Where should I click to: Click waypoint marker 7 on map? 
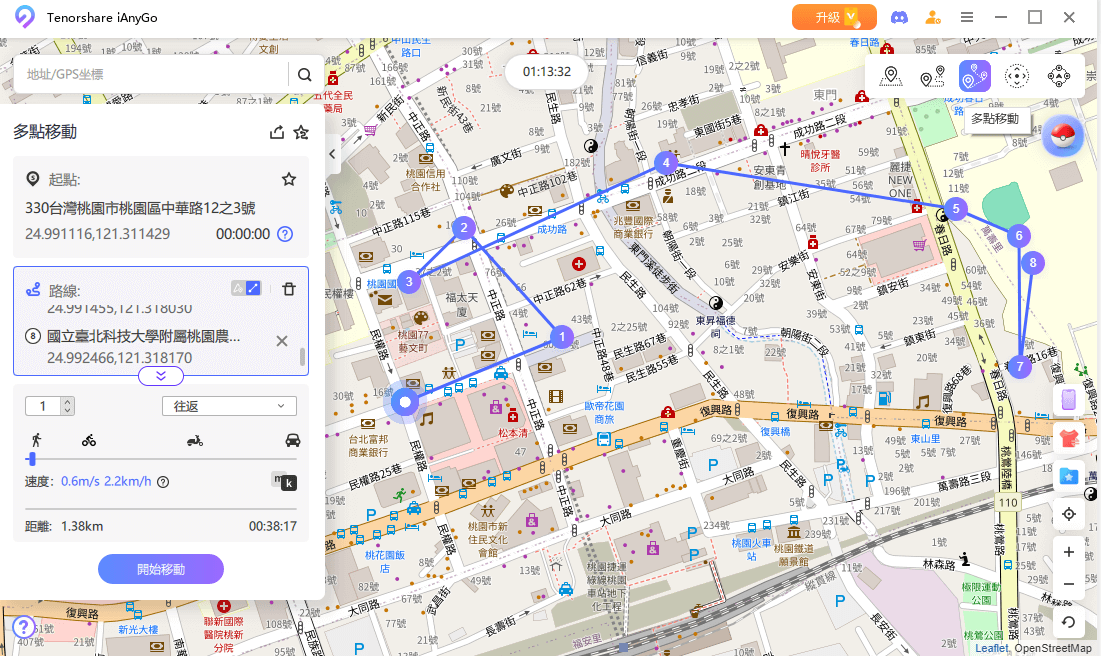[x=1020, y=367]
